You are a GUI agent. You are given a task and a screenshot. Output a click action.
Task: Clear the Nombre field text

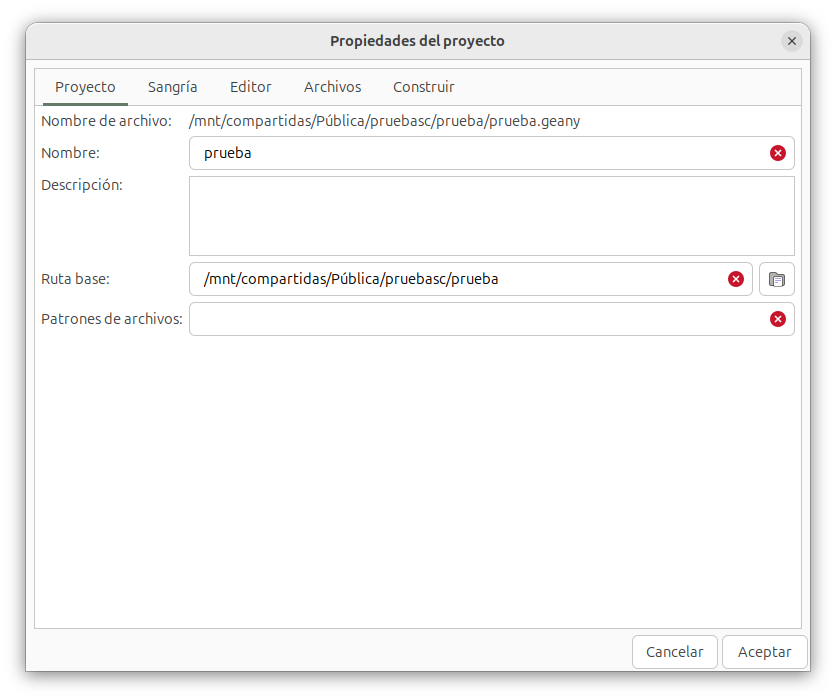point(777,153)
